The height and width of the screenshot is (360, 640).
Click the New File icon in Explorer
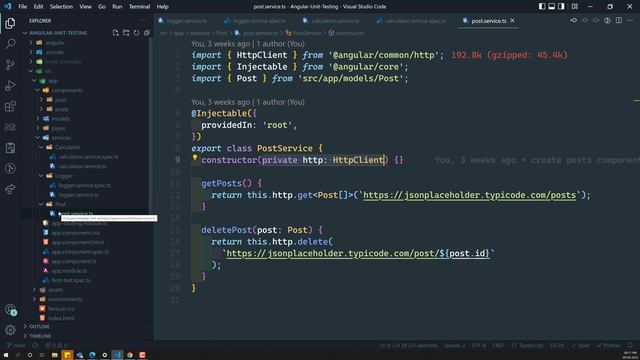coord(116,33)
